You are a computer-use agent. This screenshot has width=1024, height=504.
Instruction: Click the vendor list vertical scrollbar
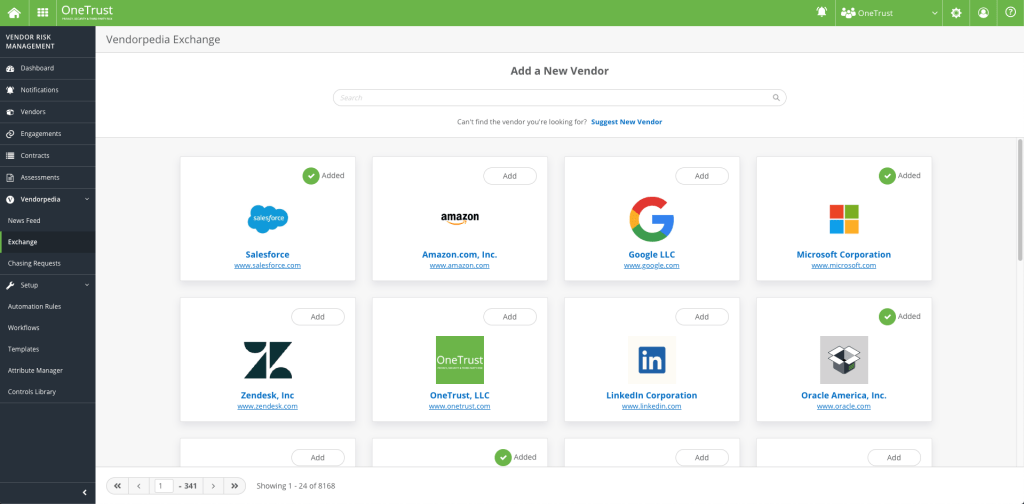click(1020, 200)
